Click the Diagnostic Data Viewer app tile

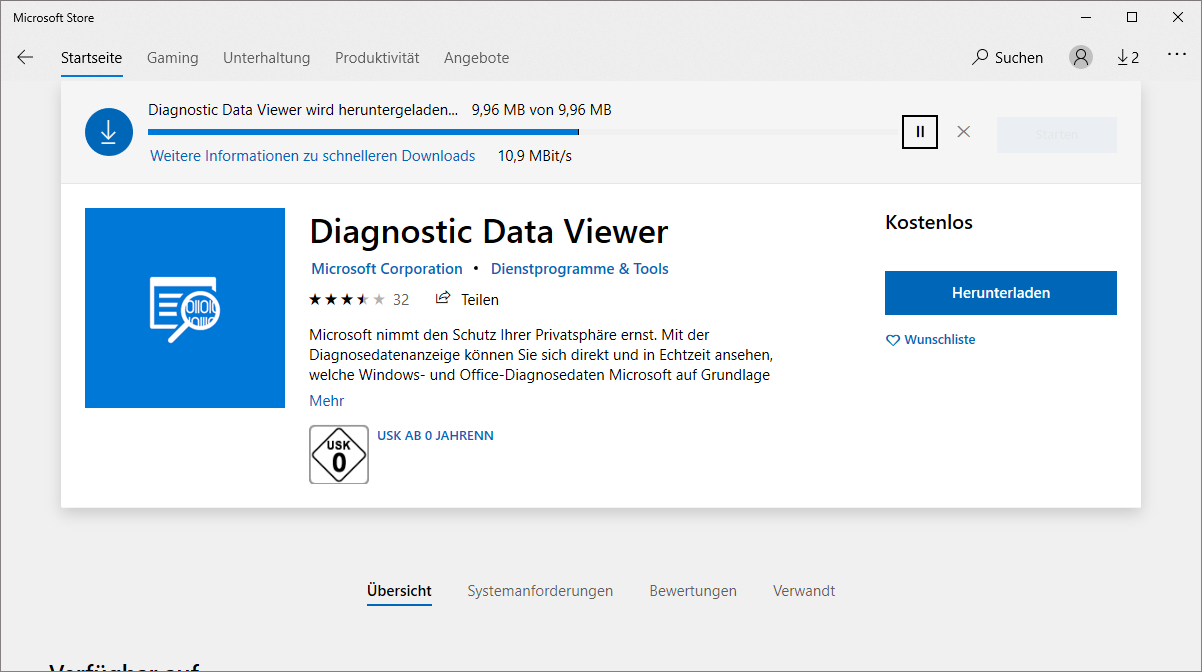[x=185, y=308]
